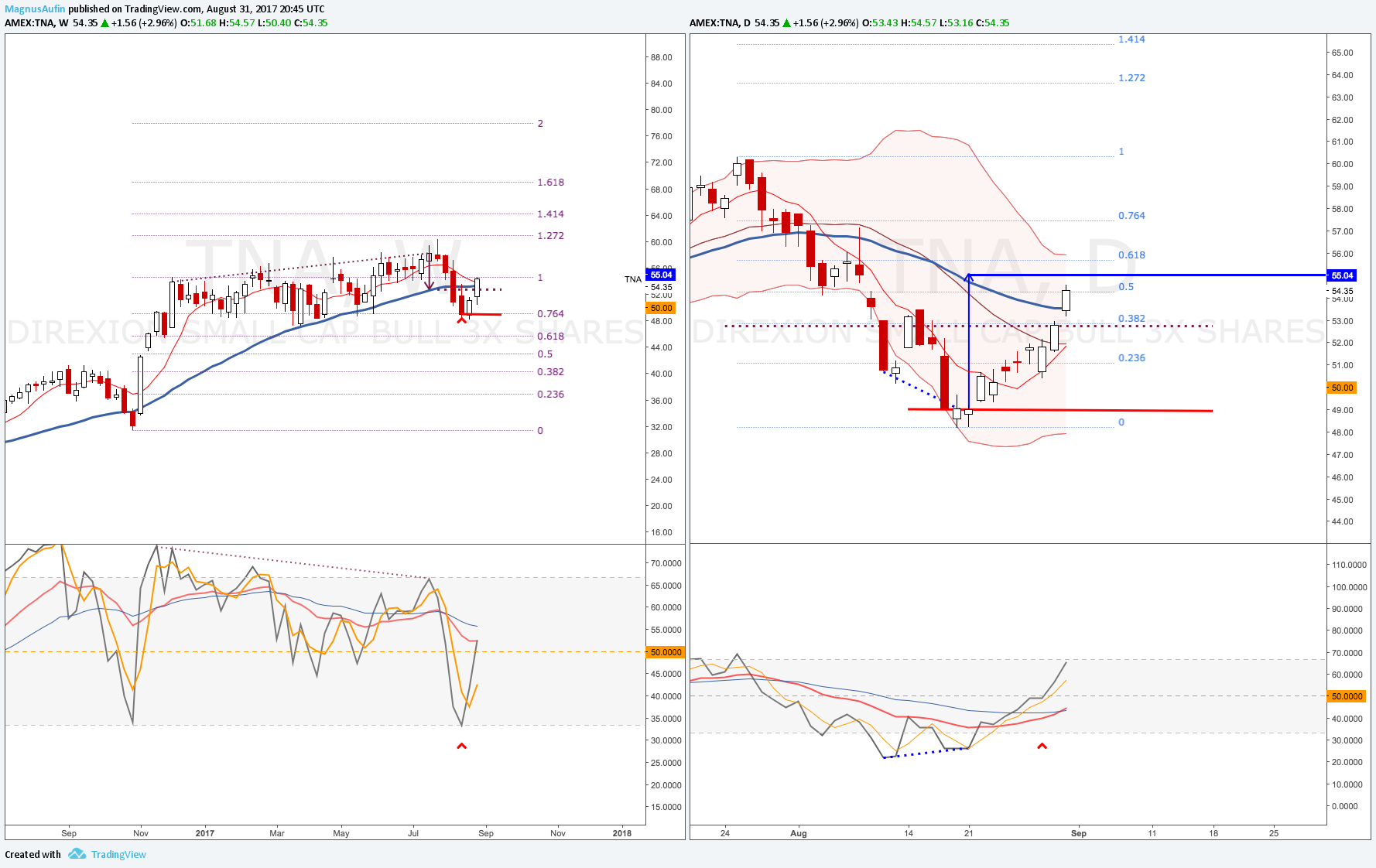The height and width of the screenshot is (868, 1376).
Task: Click the 21 date label on daily time axis
Action: point(968,833)
